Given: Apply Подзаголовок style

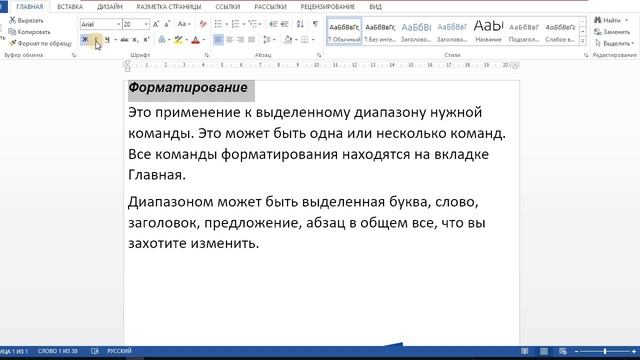Looking at the screenshot, I should click(x=524, y=31).
